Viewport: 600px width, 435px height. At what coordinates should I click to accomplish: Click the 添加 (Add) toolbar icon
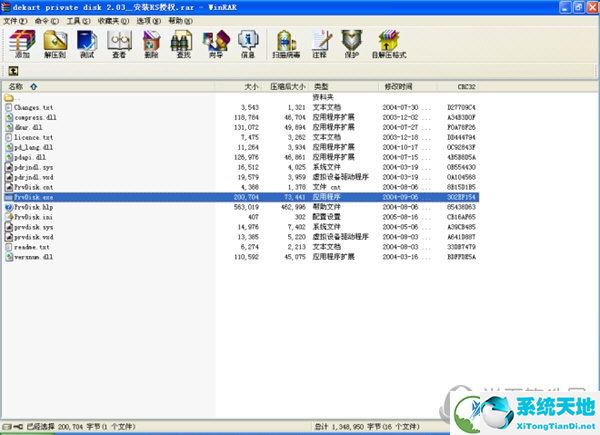(23, 44)
